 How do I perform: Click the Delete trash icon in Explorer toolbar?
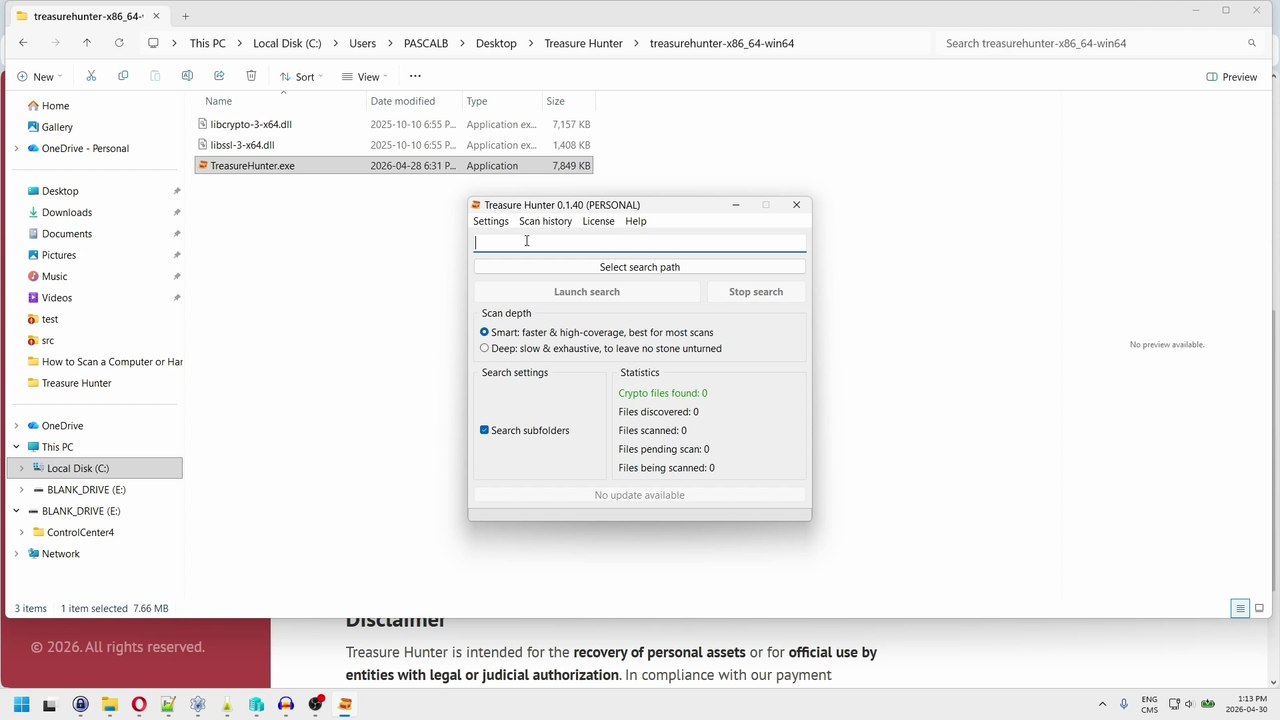point(251,76)
